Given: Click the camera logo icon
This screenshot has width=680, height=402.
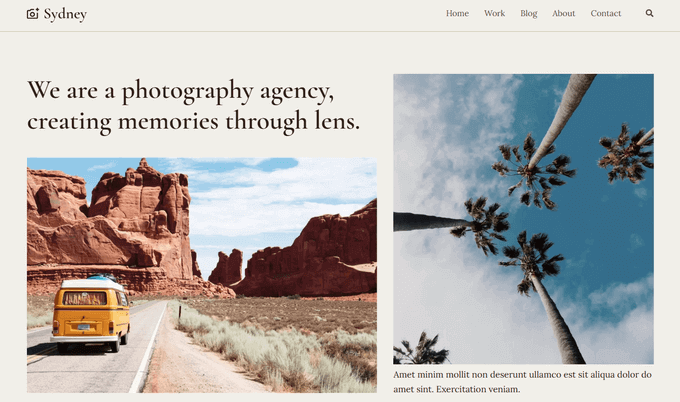Looking at the screenshot, I should pyautogui.click(x=33, y=14).
